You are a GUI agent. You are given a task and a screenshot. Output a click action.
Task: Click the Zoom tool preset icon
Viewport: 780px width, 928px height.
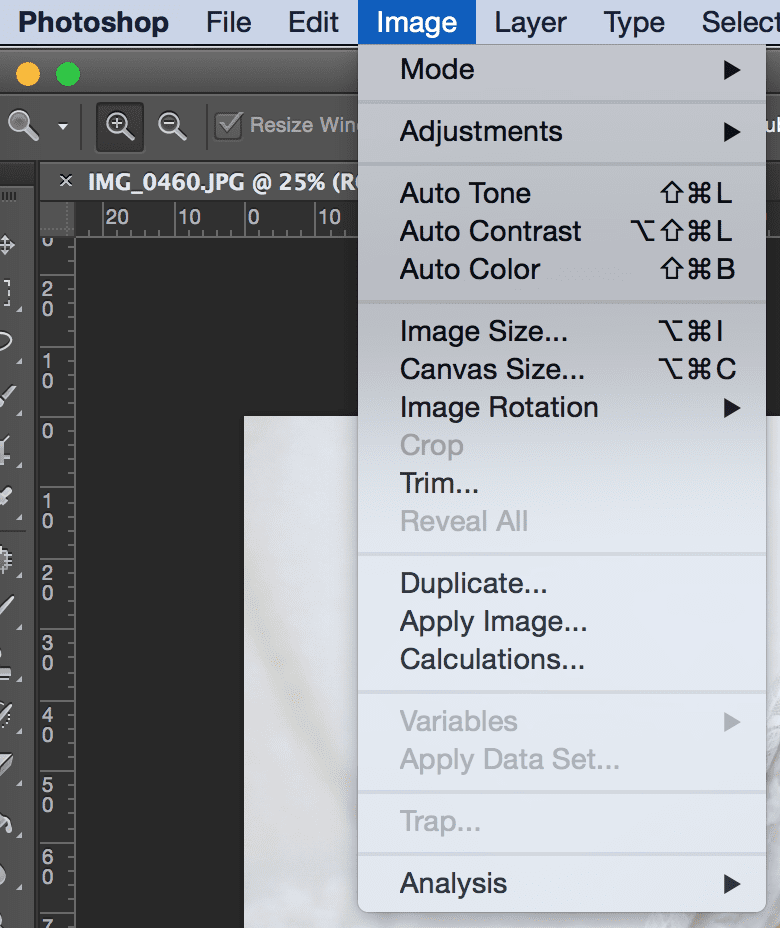(x=23, y=125)
